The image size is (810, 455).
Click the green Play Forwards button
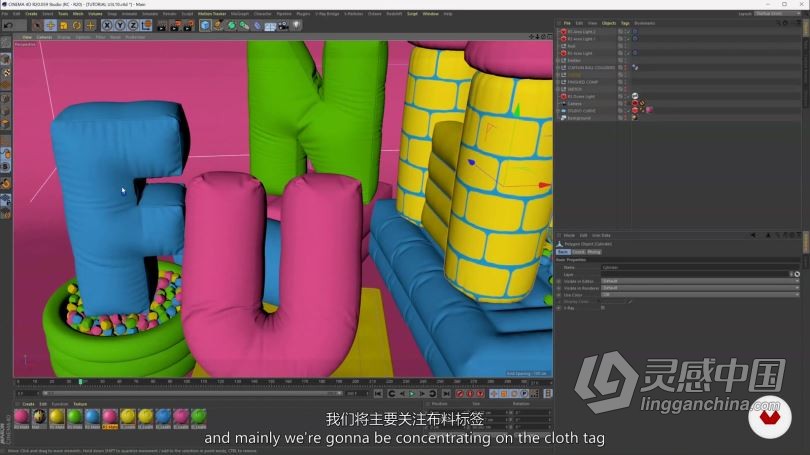tap(412, 394)
